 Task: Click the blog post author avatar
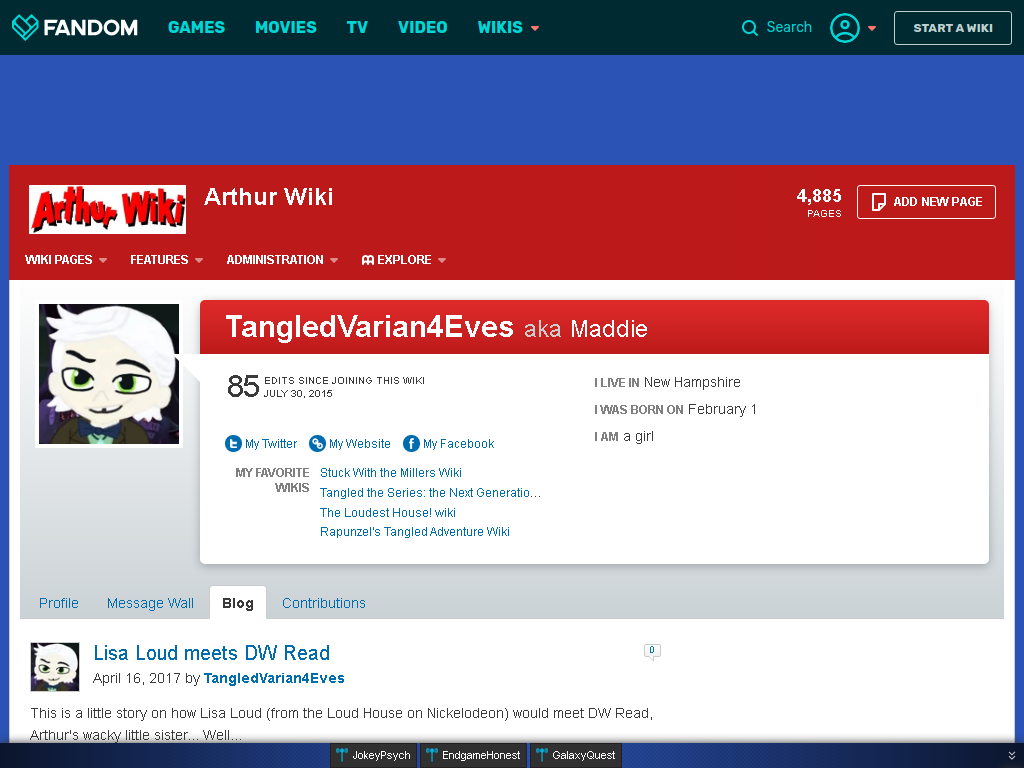pos(55,667)
